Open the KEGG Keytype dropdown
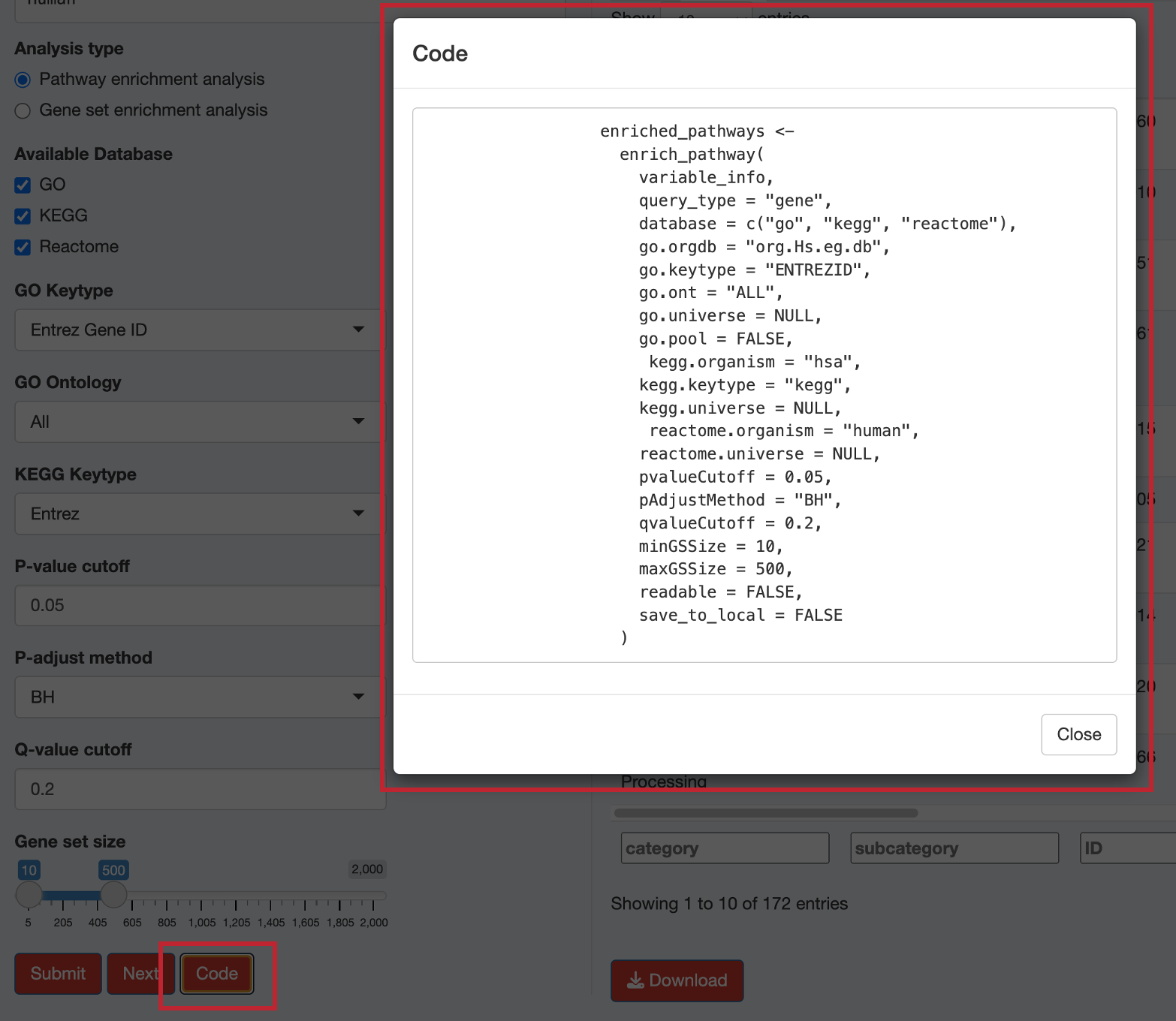1176x1021 pixels. tap(200, 514)
